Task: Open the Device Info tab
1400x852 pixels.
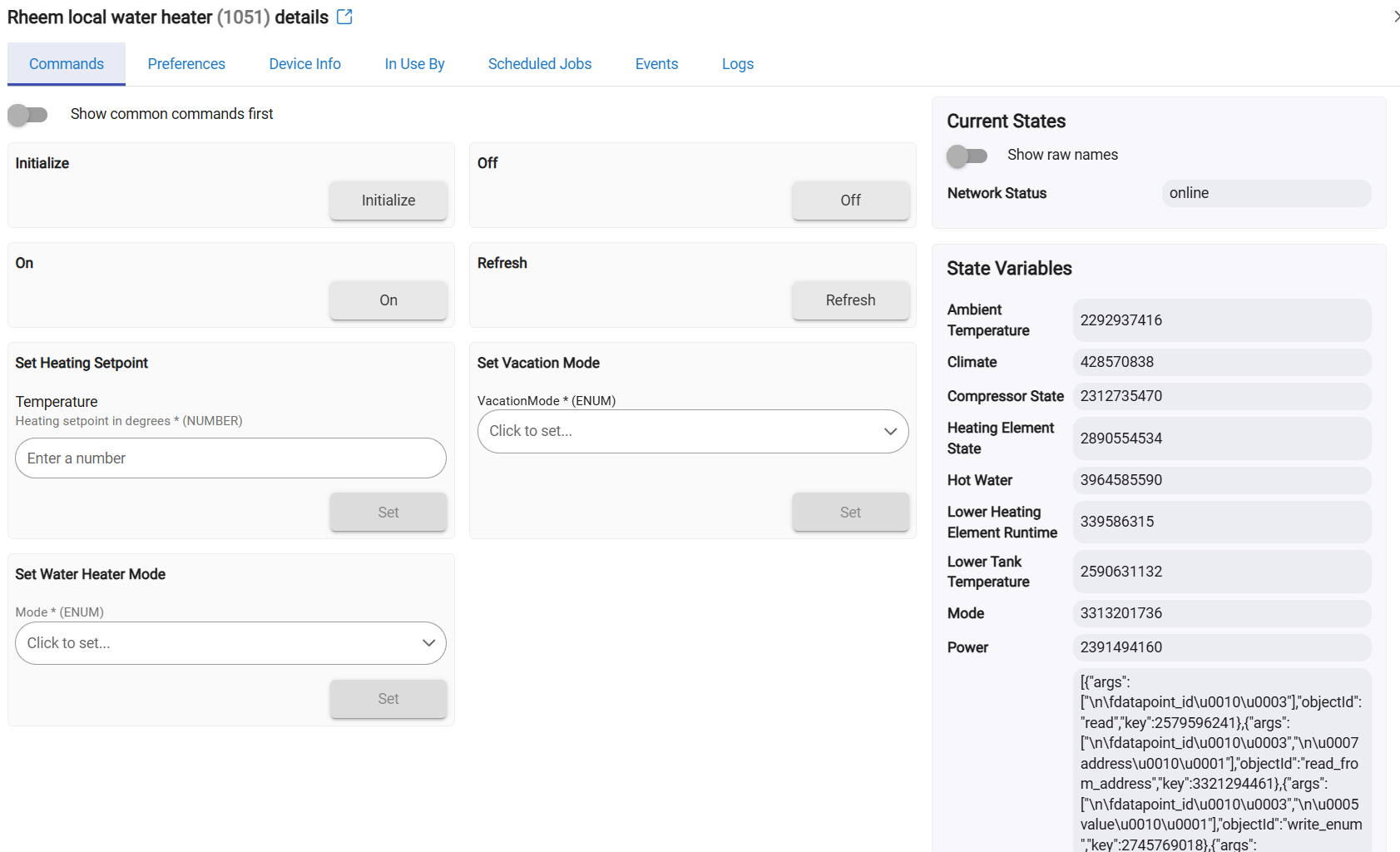Action: (305, 64)
